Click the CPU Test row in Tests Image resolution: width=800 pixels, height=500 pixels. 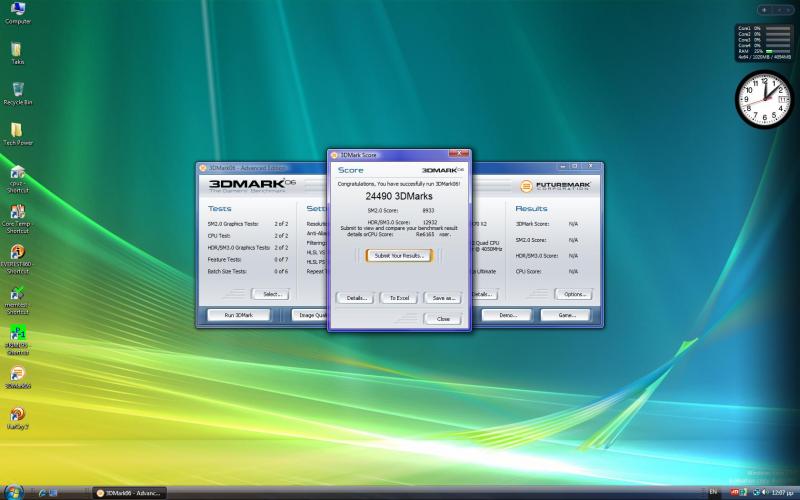coord(248,236)
